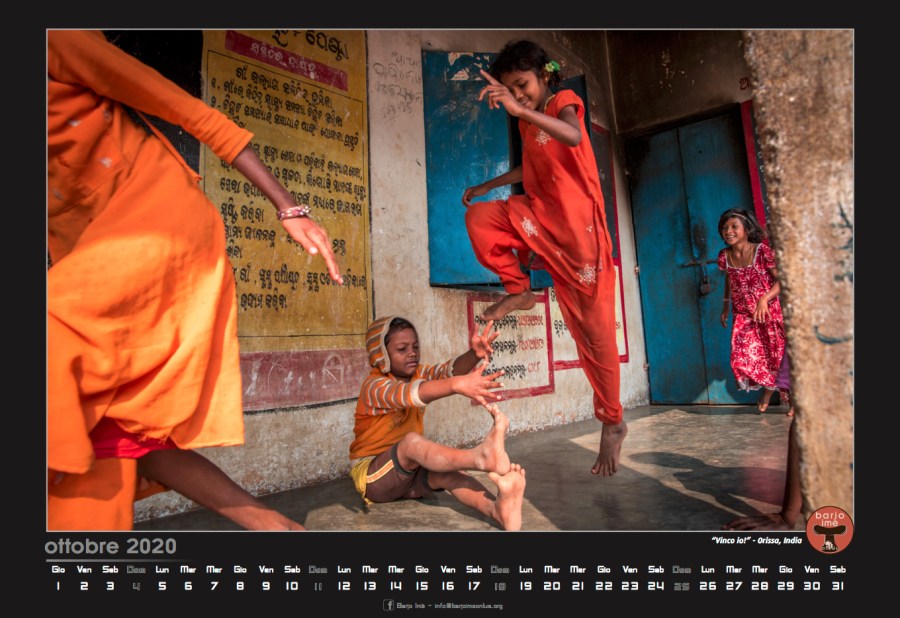Click the Facebook icon in the footer
Image resolution: width=900 pixels, height=618 pixels.
coord(389,605)
